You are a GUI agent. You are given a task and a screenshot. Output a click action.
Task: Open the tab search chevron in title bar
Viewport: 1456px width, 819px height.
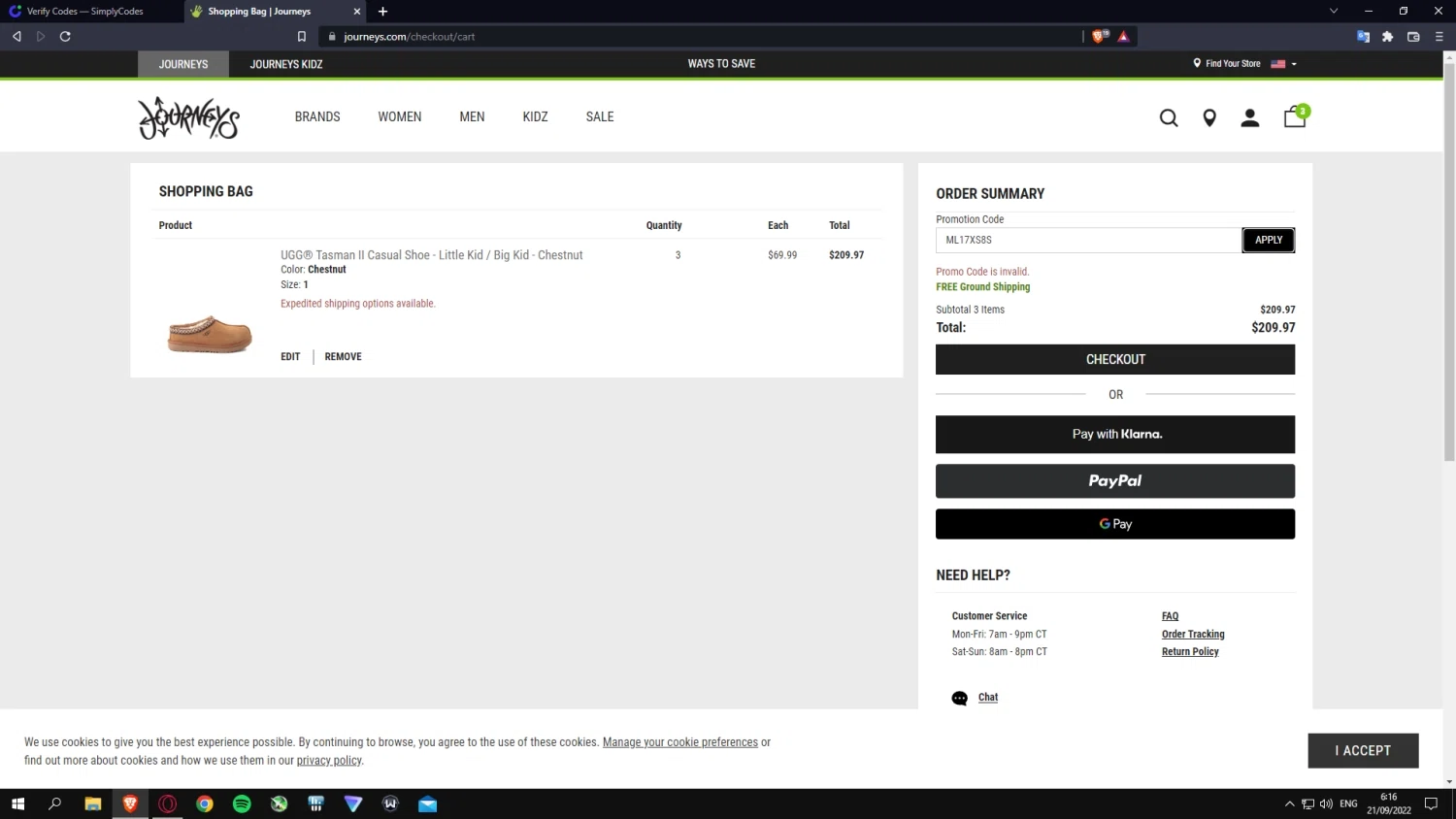(x=1334, y=11)
